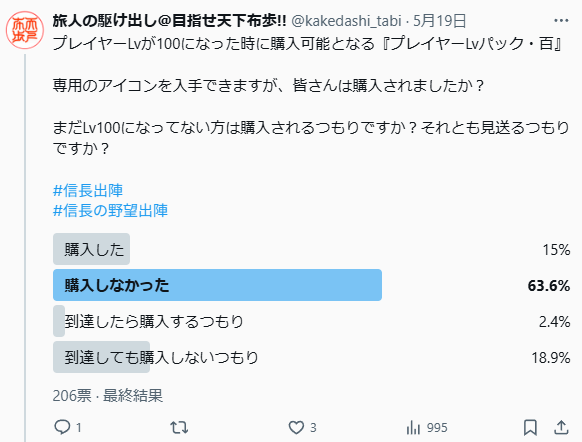Bookmark this post
The image size is (582, 442).
pos(530,428)
